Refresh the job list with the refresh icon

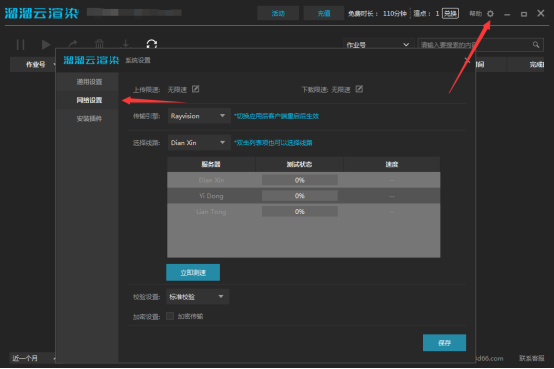[x=152, y=44]
